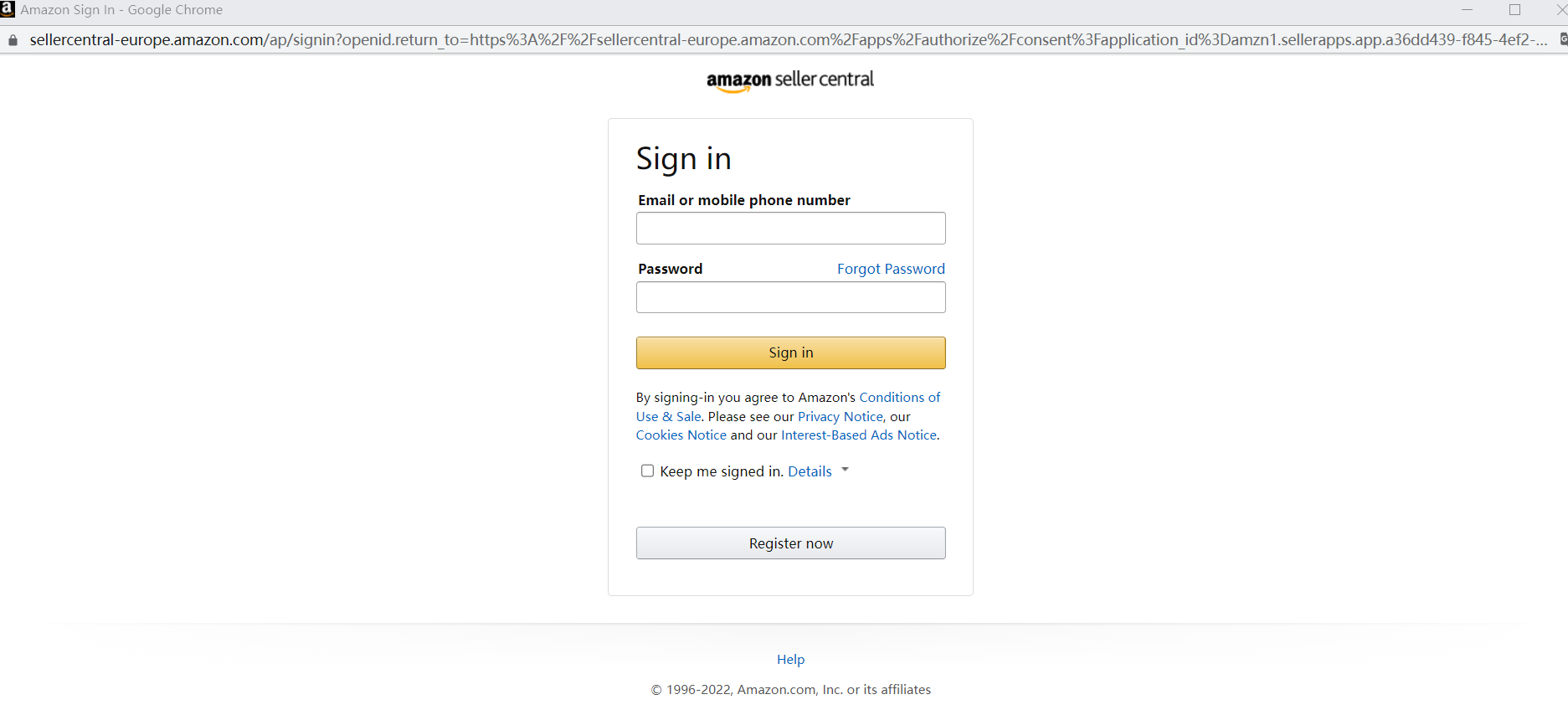Click into the Password field
The image size is (1568, 710).
tap(790, 297)
